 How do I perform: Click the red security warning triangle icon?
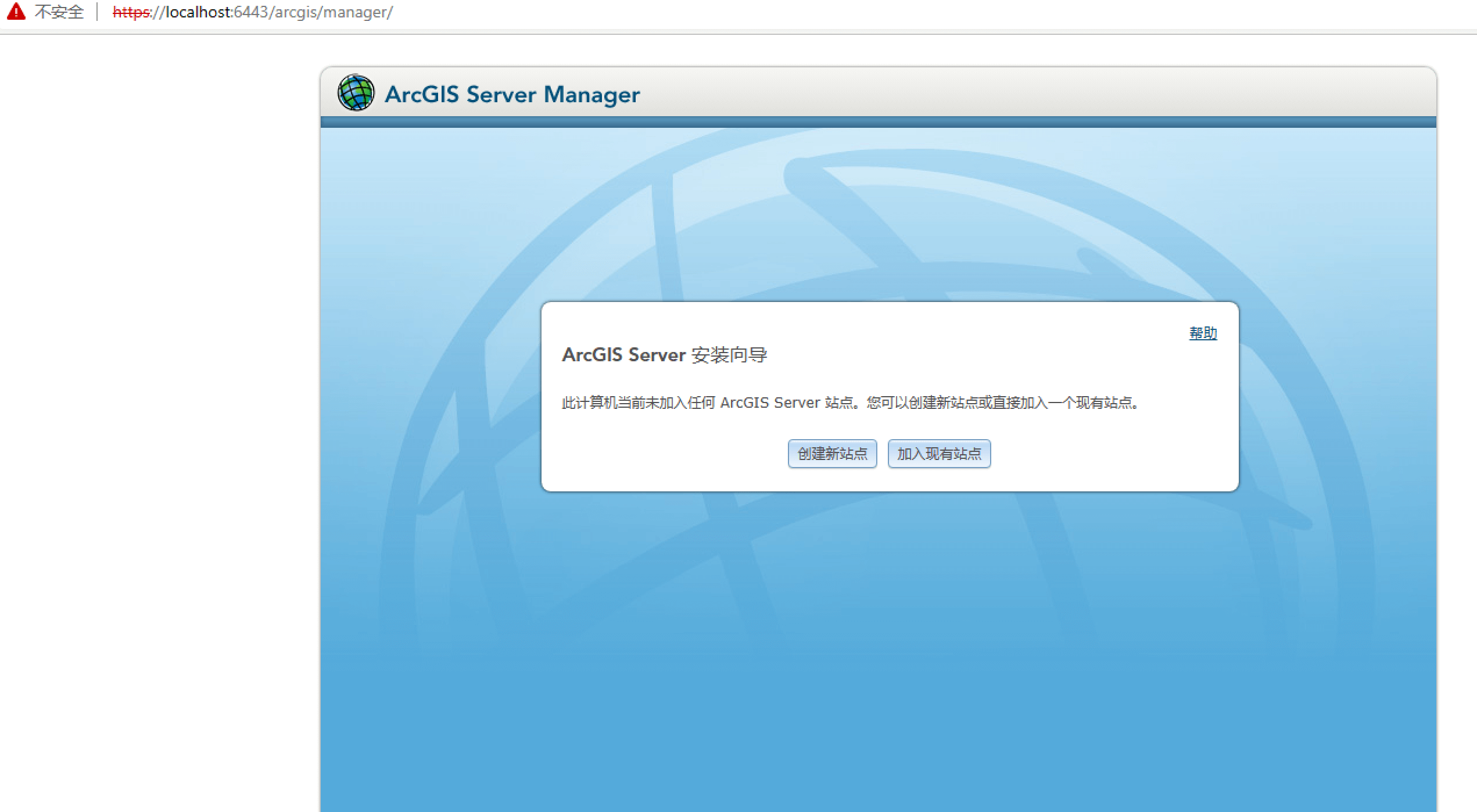coord(16,12)
